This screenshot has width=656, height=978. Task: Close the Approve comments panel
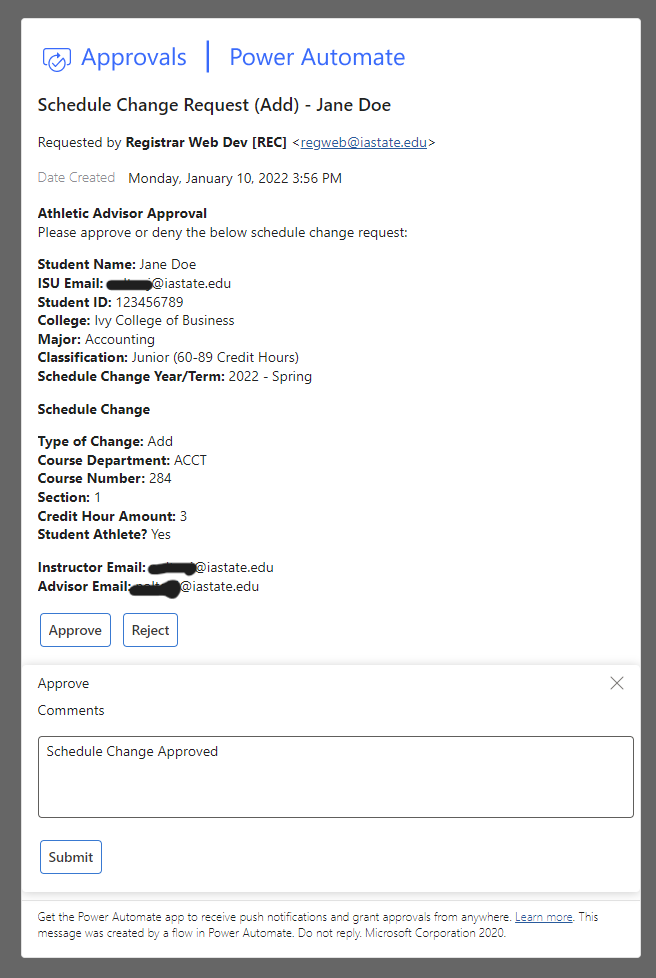tap(617, 683)
